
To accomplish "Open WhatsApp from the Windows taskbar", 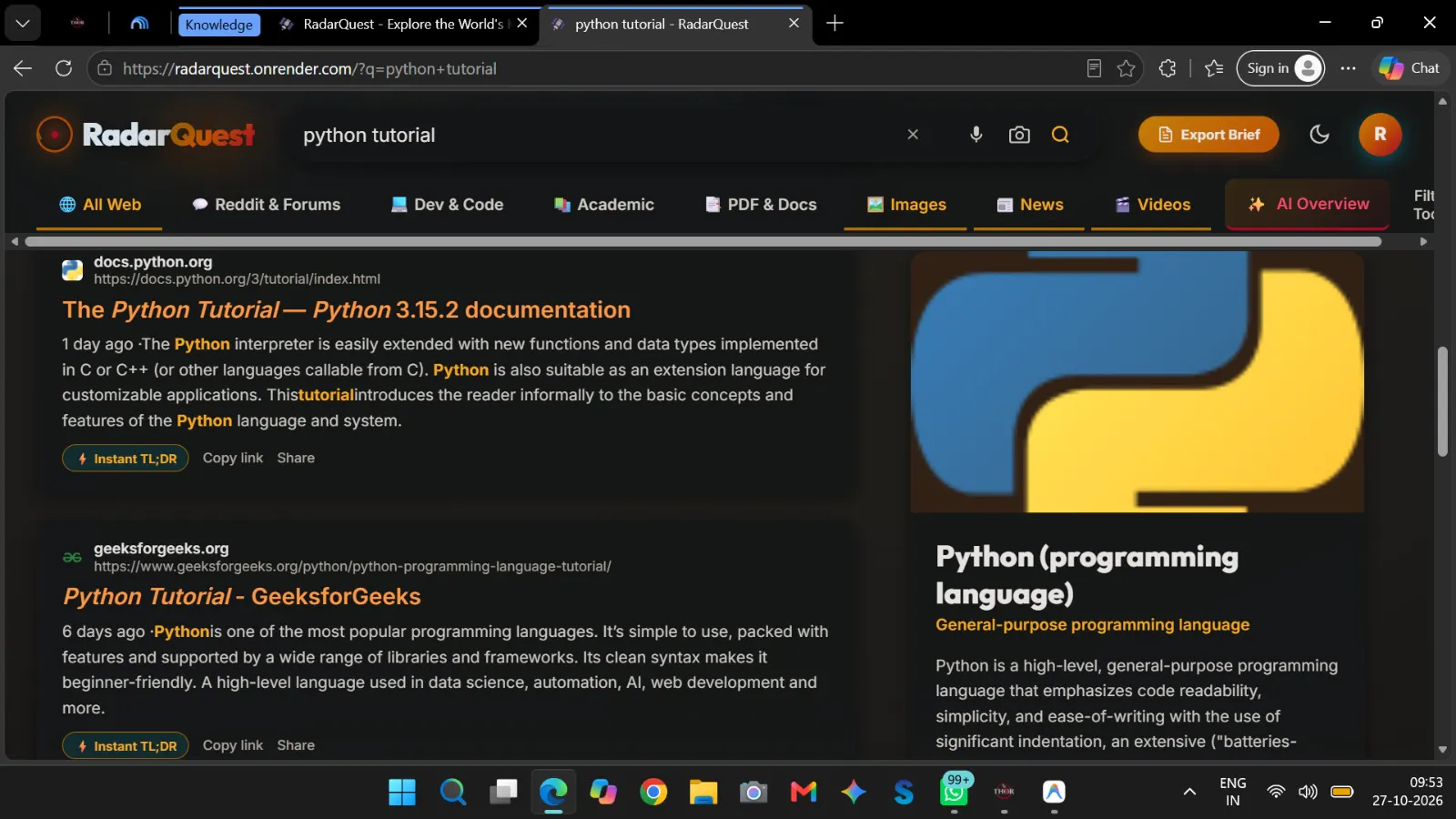I will pyautogui.click(x=954, y=792).
